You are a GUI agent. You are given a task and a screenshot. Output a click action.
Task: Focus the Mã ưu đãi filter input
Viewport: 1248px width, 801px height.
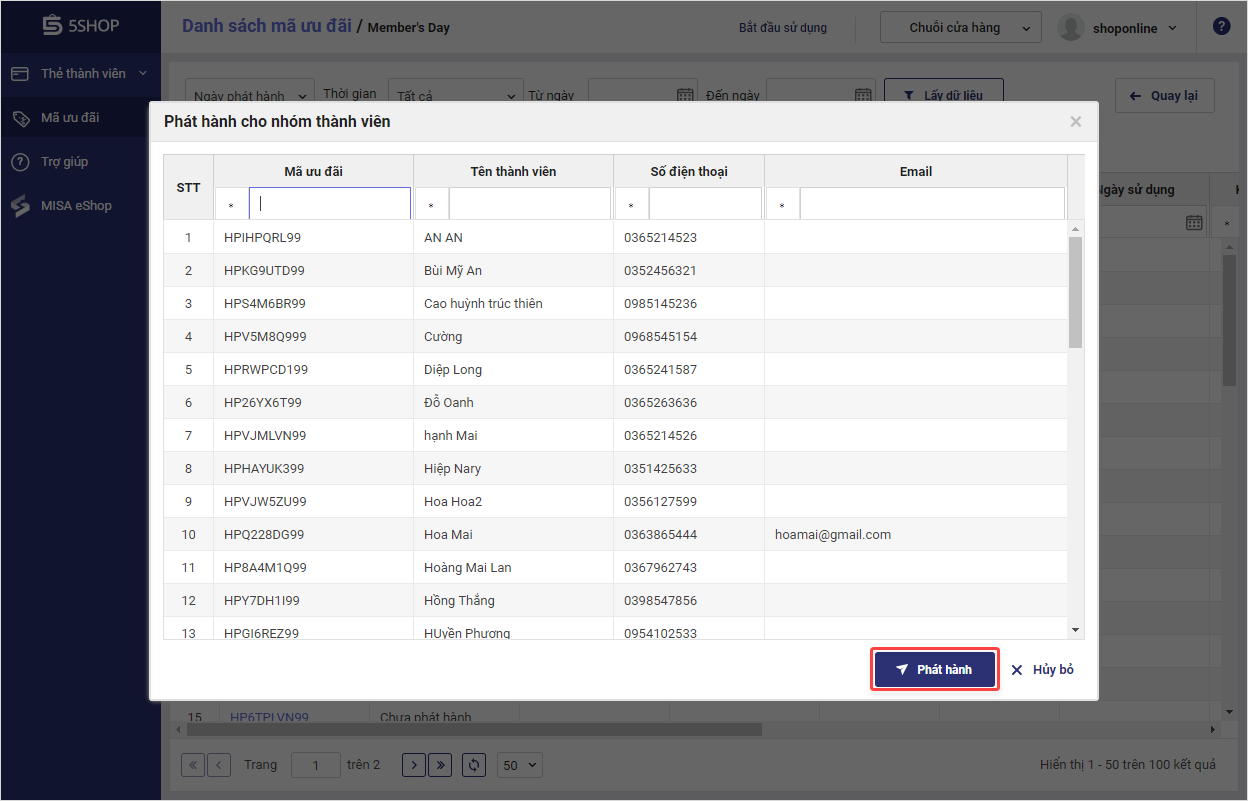pyautogui.click(x=330, y=204)
